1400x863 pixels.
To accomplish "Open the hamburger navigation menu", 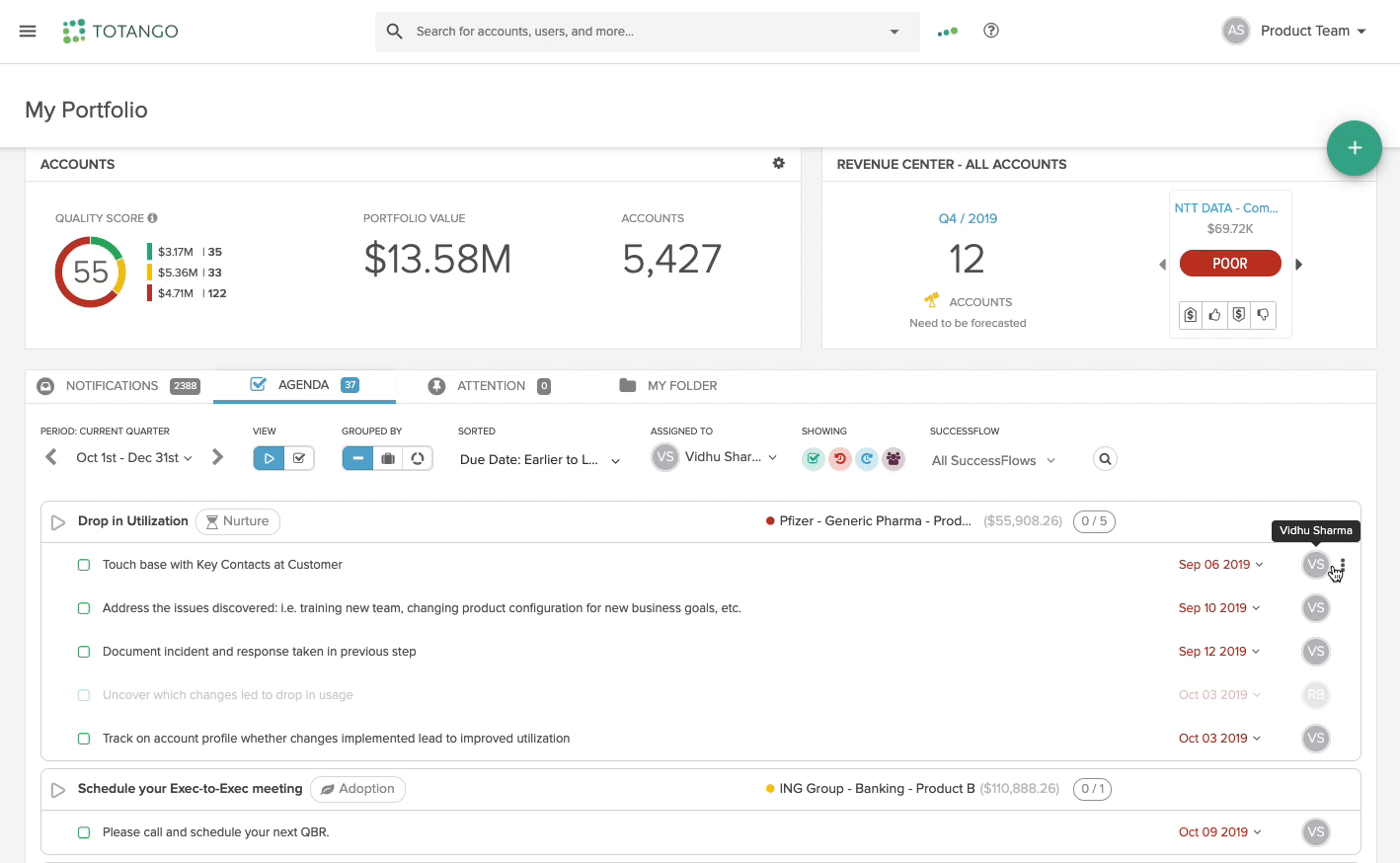I will point(28,32).
